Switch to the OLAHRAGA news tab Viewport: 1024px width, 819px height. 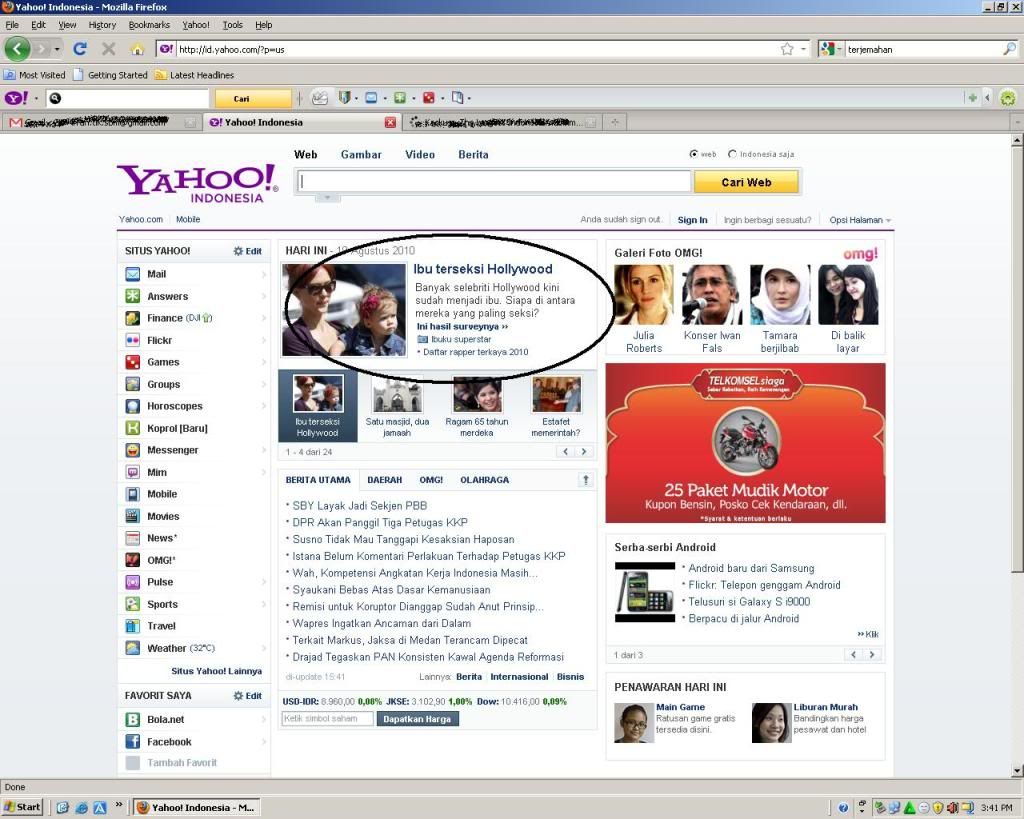pos(485,480)
